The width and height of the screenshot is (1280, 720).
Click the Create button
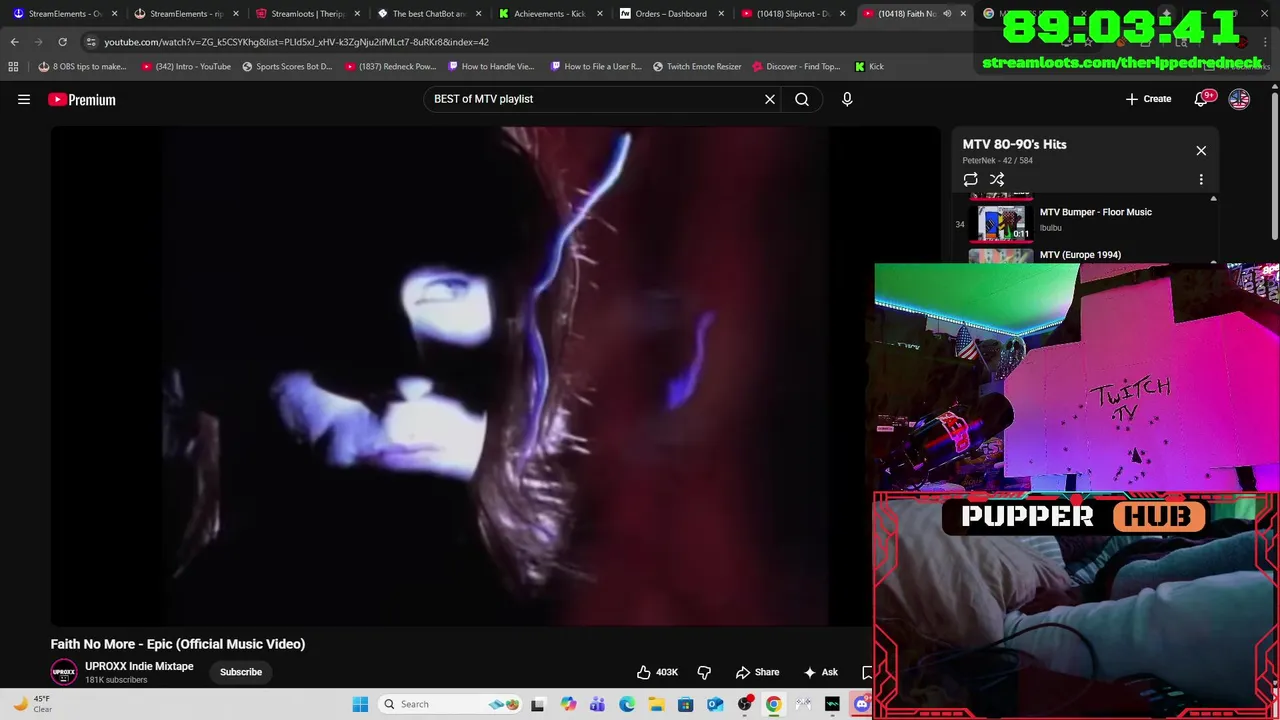(x=1148, y=99)
